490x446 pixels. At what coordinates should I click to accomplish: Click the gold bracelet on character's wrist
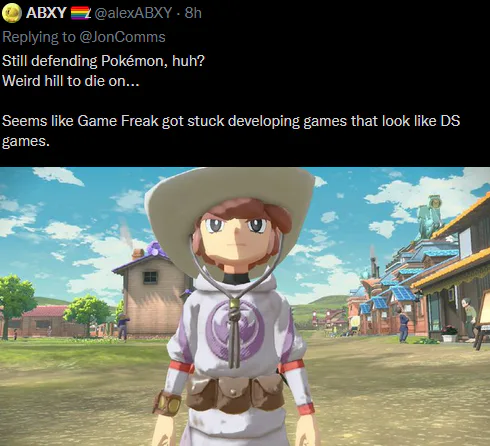click(x=167, y=403)
